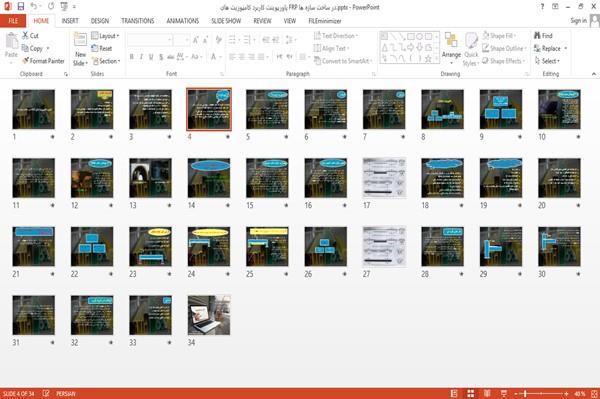Image resolution: width=600 pixels, height=399 pixels.
Task: Switch to the SLIDE SHOW tab
Action: coord(226,21)
